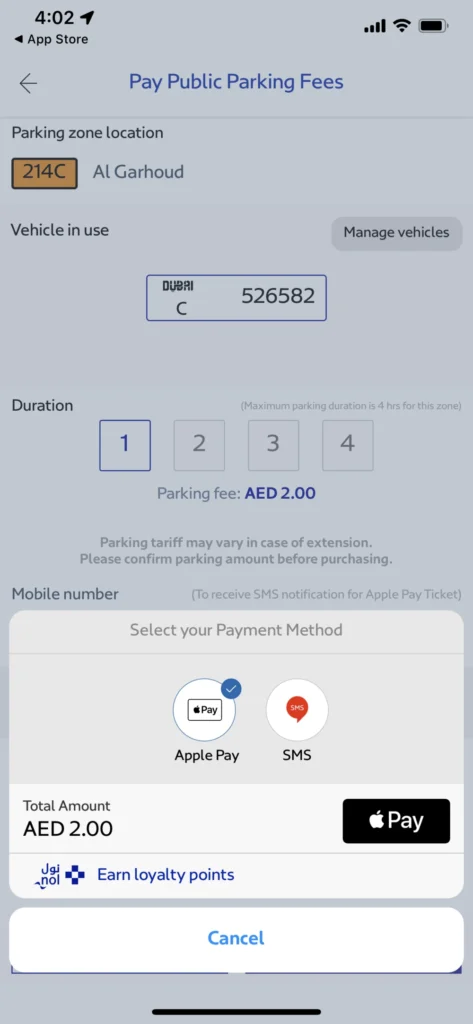Tap the Wi-Fi status icon
The width and height of the screenshot is (473, 1024).
(x=402, y=26)
